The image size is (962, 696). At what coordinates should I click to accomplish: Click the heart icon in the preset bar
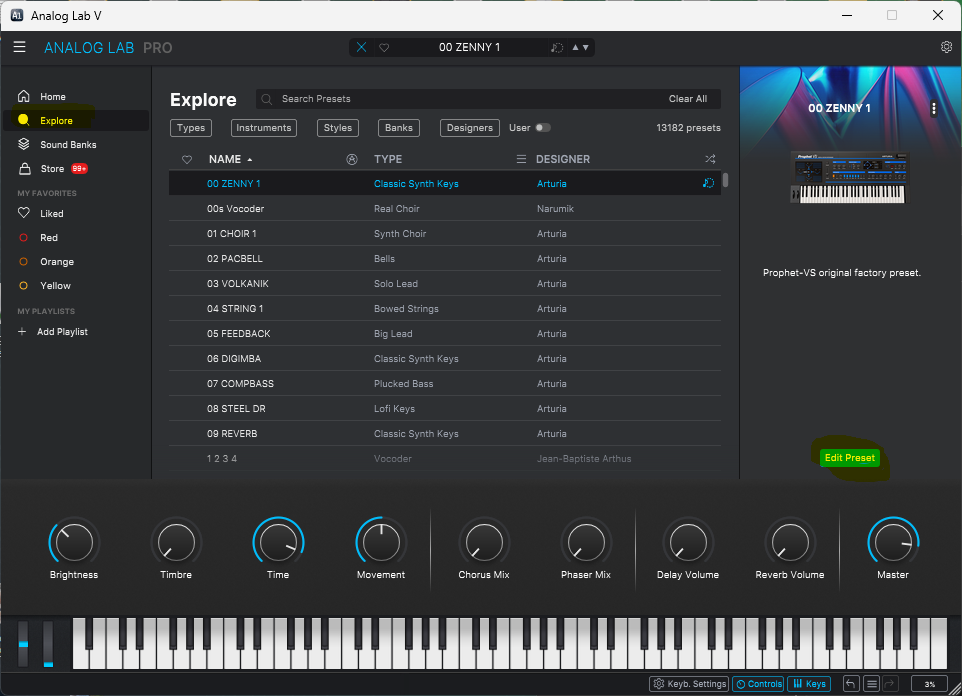click(x=384, y=48)
